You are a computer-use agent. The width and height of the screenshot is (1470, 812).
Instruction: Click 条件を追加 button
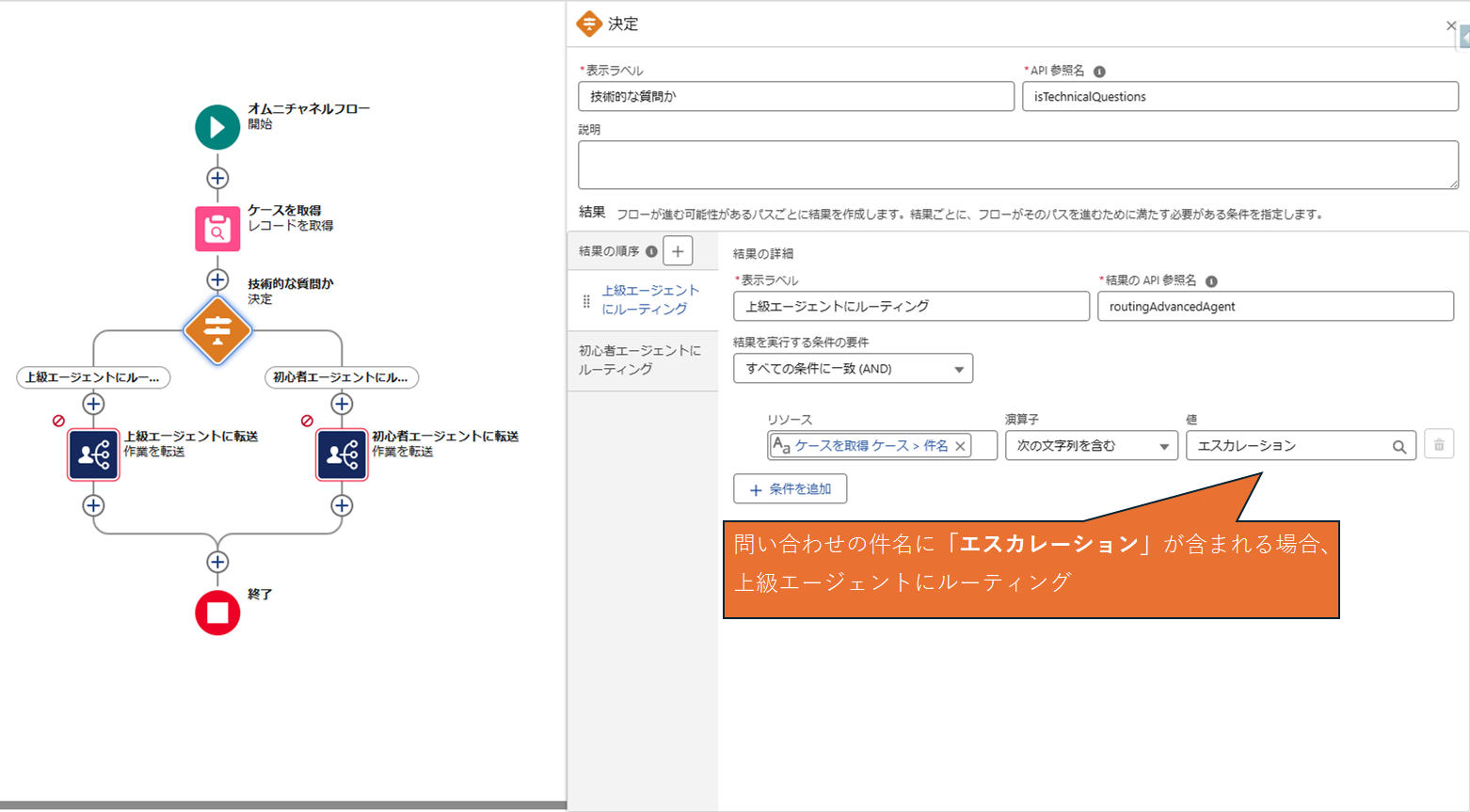click(x=791, y=489)
